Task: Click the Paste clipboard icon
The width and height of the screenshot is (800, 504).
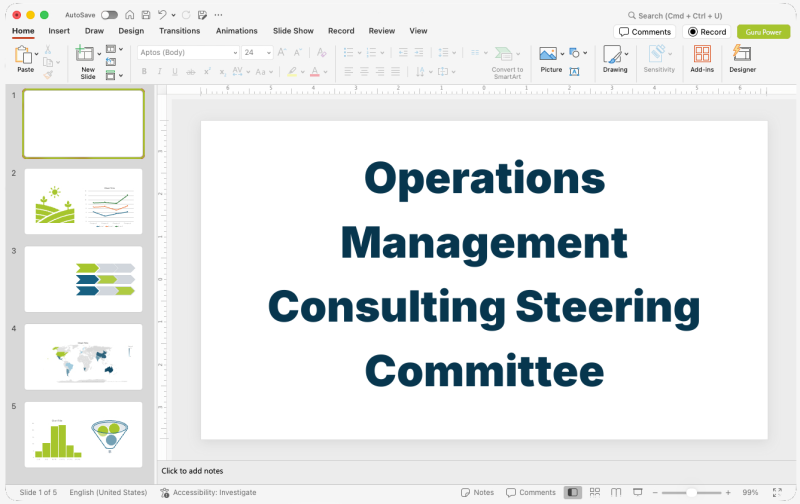Action: [23, 55]
